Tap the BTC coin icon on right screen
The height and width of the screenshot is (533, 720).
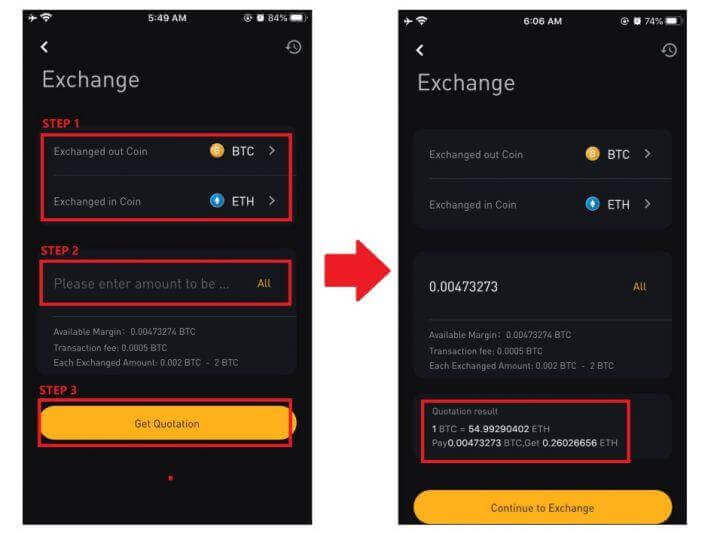click(592, 154)
